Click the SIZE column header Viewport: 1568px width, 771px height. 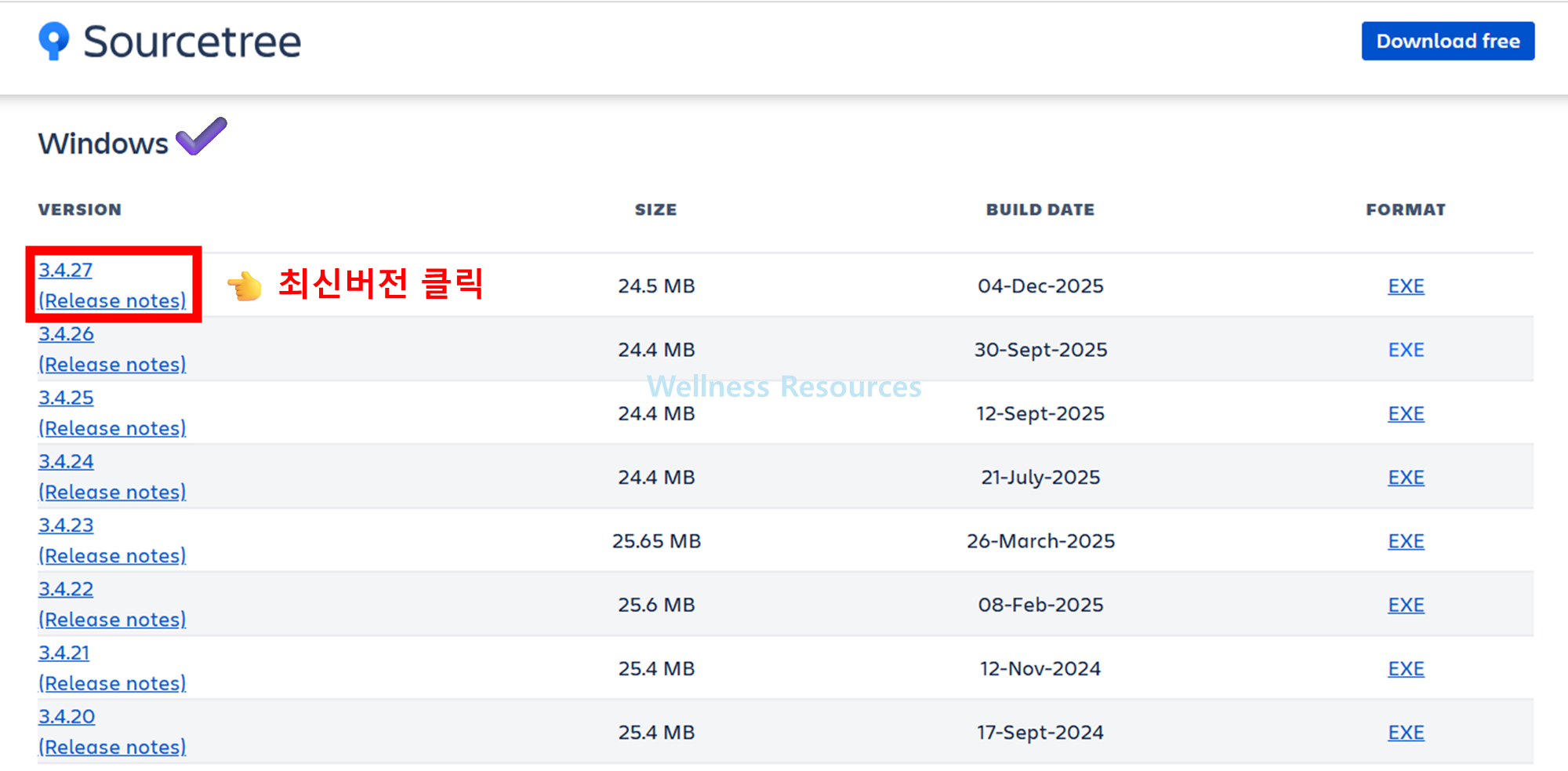click(656, 209)
